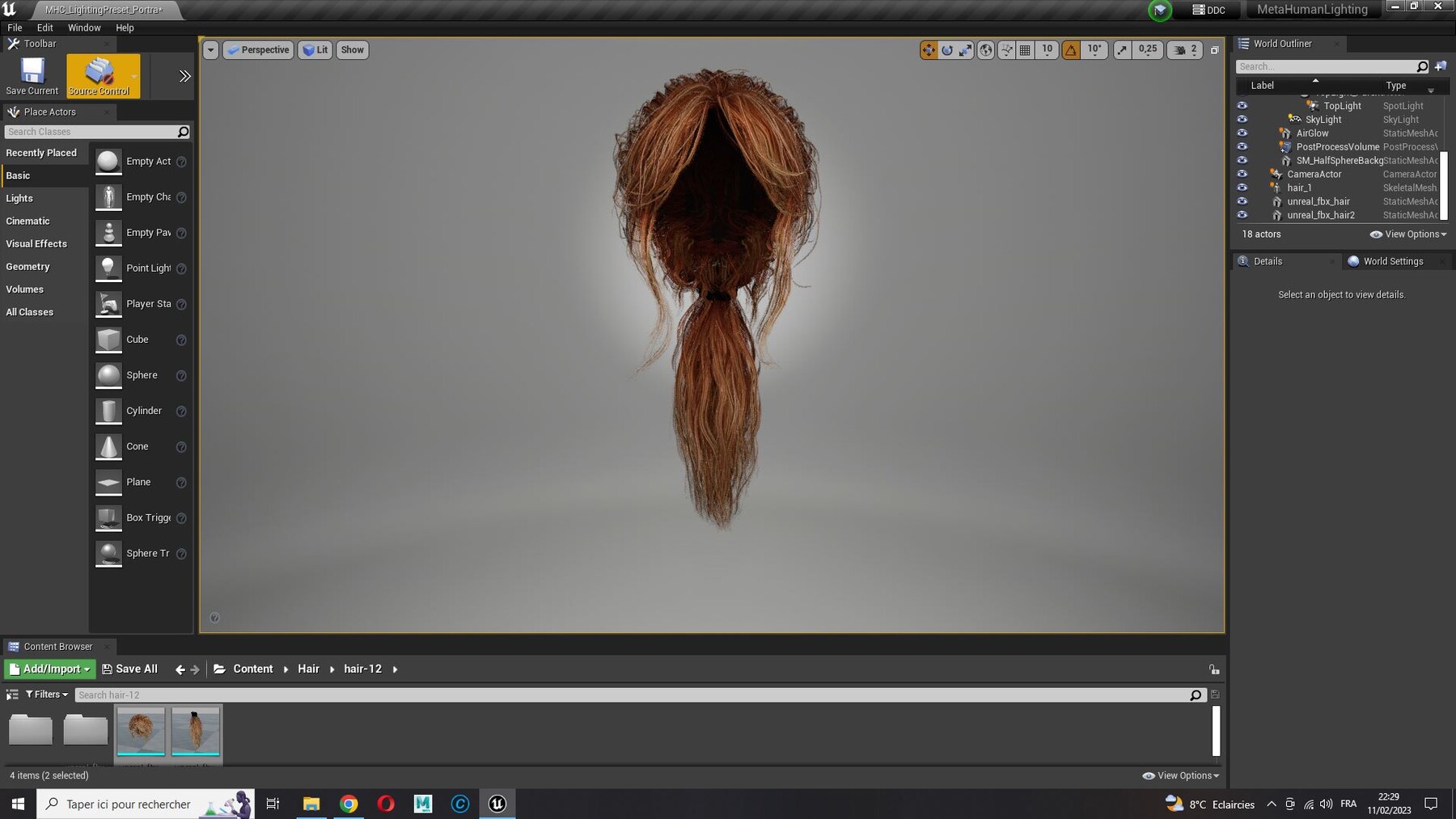Toggle the sources panel icon in Content Browser
The image size is (1456, 819).
pos(12,694)
